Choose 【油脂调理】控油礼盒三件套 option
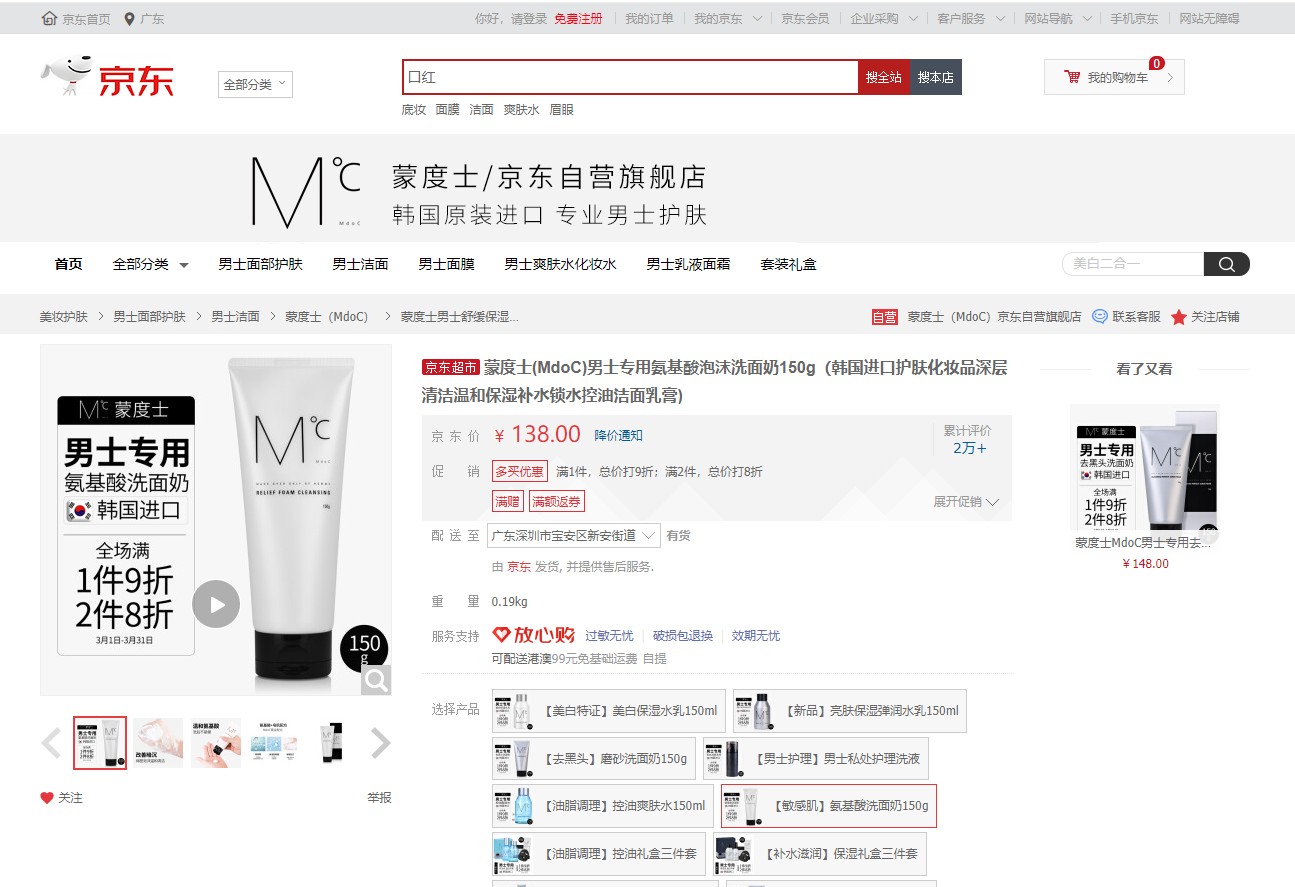 click(599, 854)
